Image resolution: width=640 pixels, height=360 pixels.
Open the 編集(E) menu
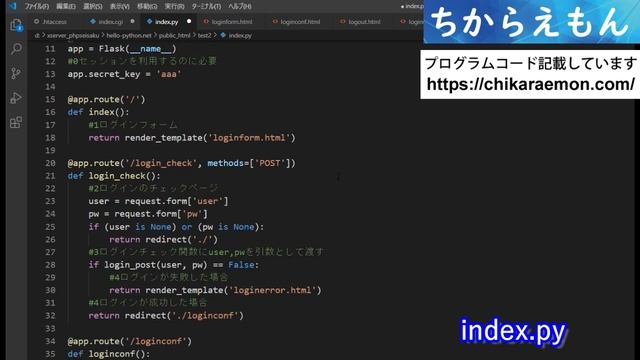66,7
